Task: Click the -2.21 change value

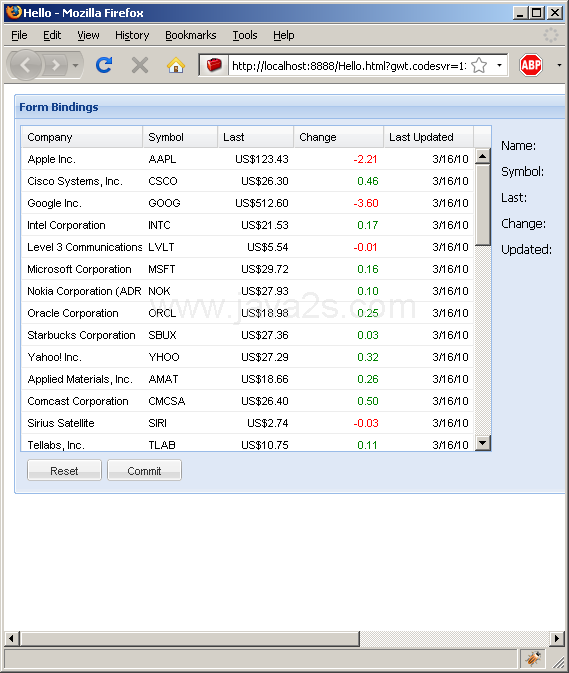Action: tap(365, 159)
